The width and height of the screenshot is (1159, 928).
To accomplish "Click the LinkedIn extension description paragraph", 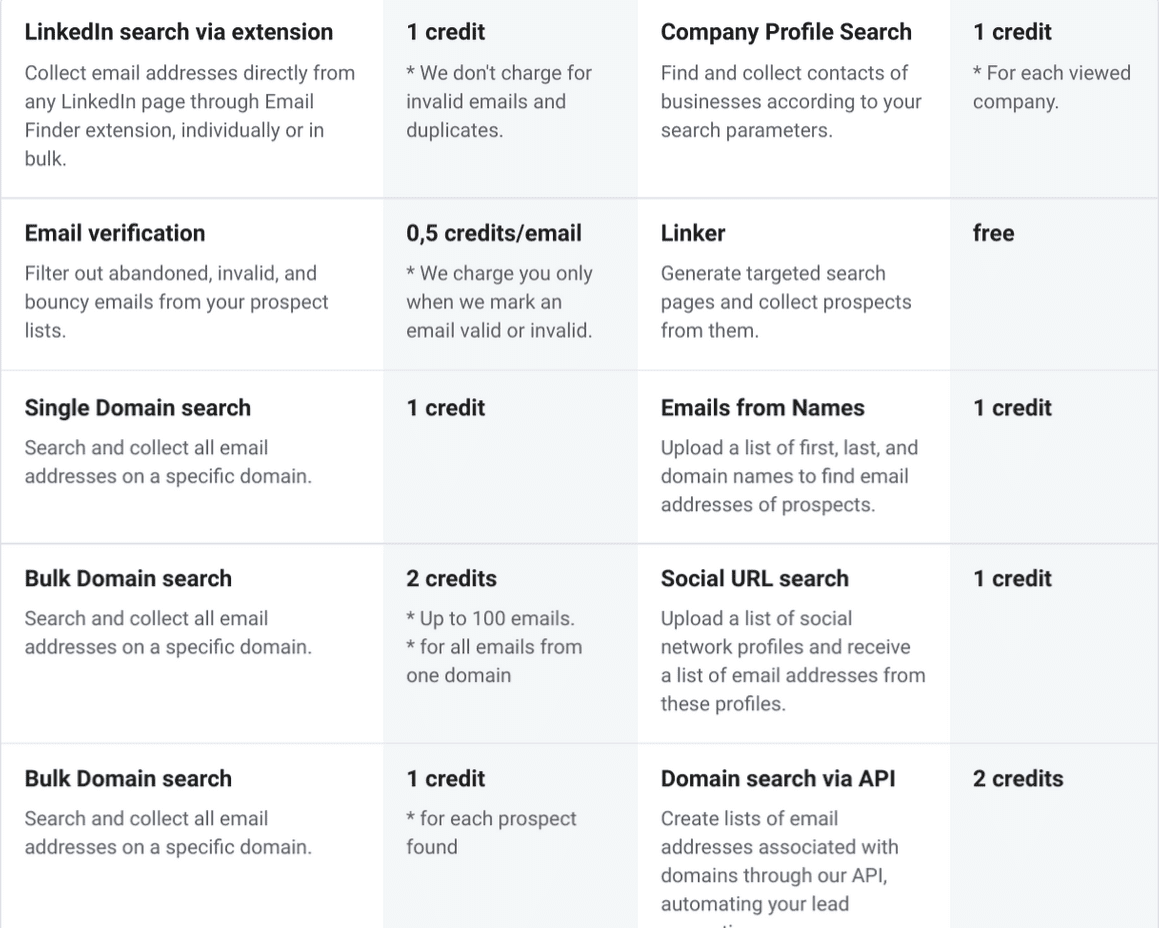I will click(x=189, y=115).
